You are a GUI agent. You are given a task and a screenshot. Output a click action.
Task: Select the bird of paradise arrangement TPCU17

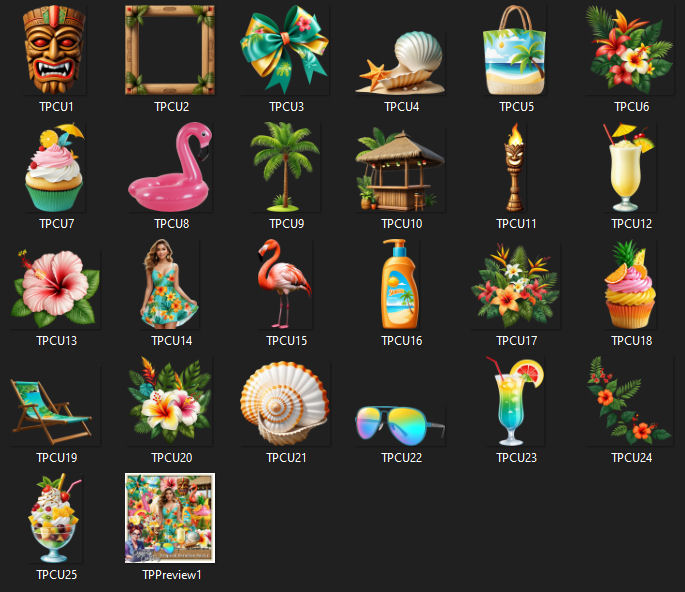pyautogui.click(x=515, y=286)
